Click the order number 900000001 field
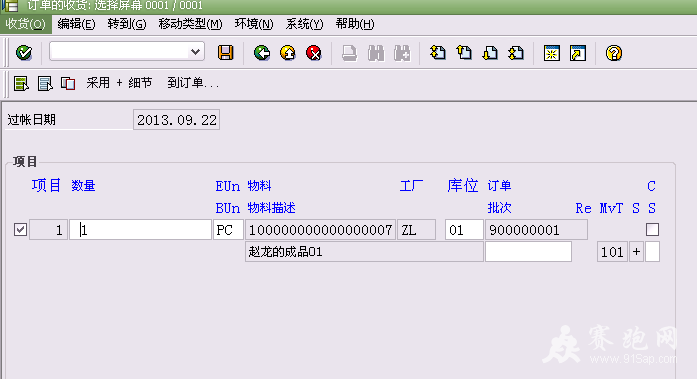The width and height of the screenshot is (697, 379). click(536, 230)
